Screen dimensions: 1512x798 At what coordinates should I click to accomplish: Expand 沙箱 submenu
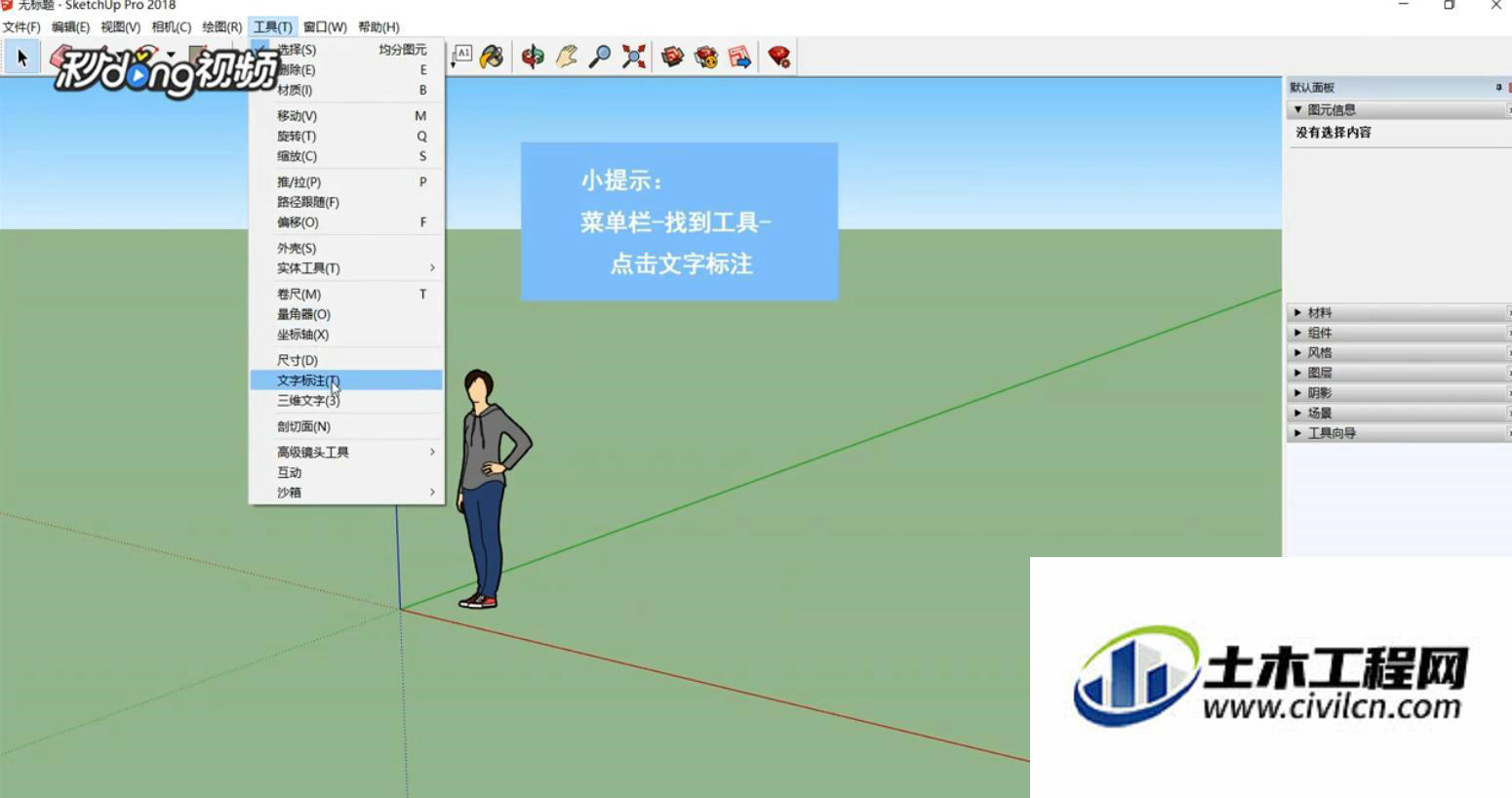(x=346, y=493)
